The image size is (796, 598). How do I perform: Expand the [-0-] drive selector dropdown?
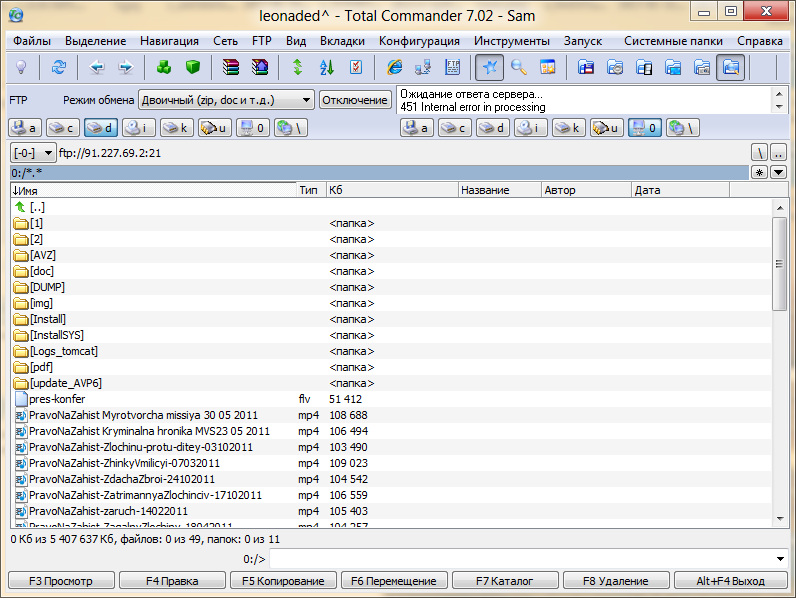tap(34, 153)
